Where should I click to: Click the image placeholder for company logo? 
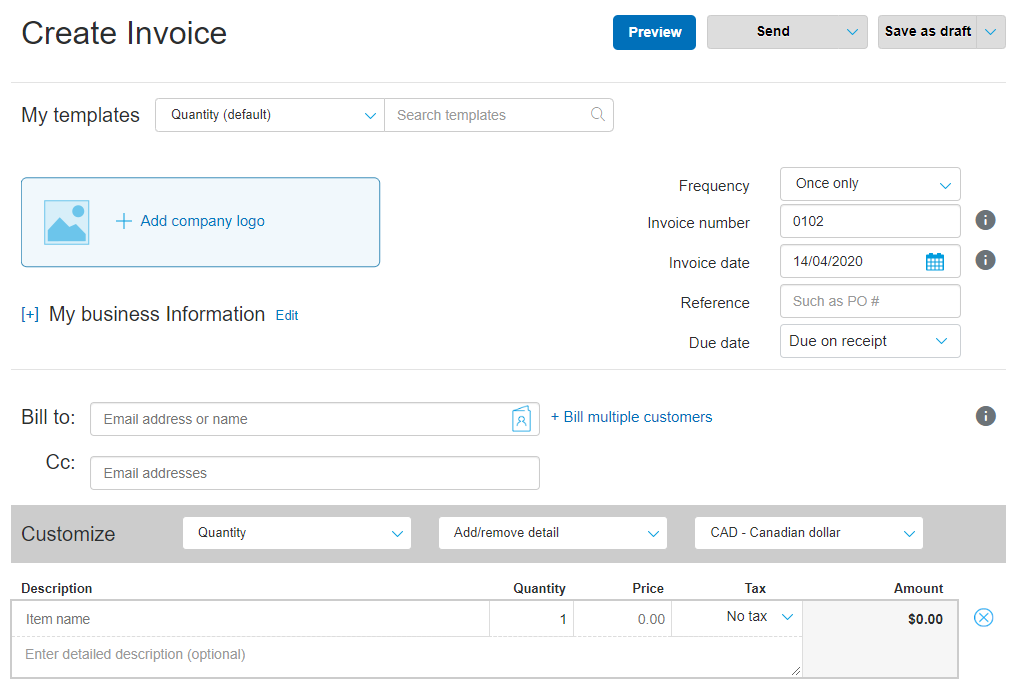[67, 222]
